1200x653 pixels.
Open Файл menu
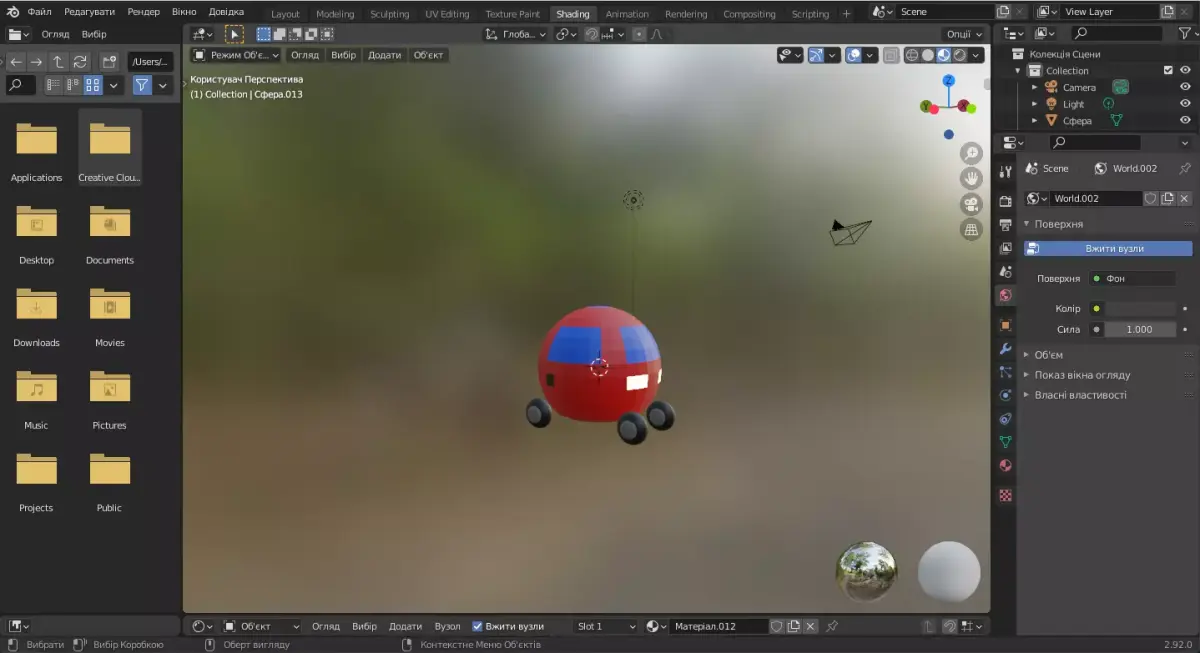point(40,12)
